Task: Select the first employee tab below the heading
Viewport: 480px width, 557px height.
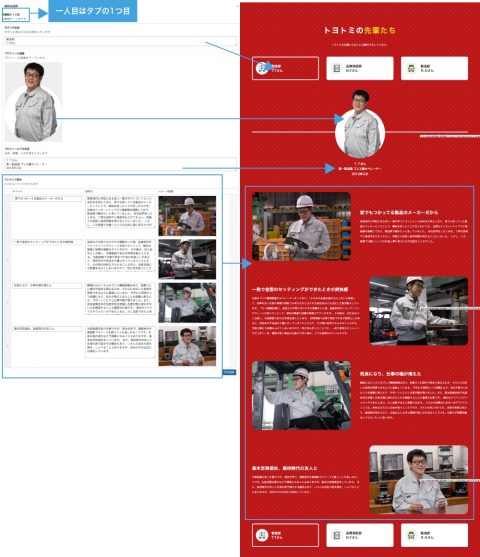Action: click(x=285, y=68)
